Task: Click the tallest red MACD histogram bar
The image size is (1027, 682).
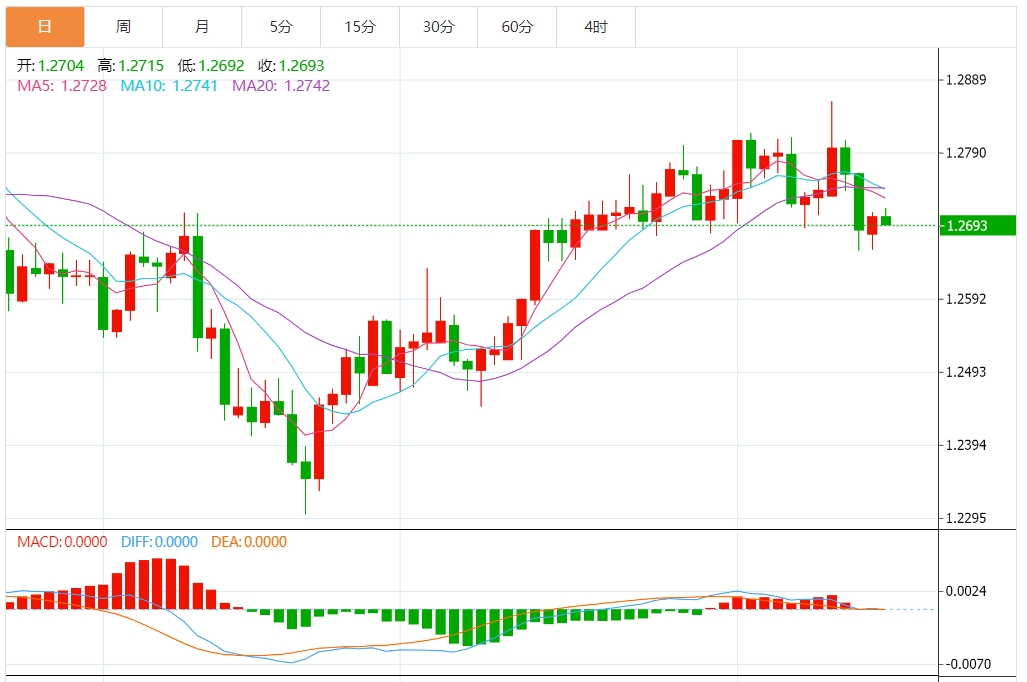Action: coord(157,584)
